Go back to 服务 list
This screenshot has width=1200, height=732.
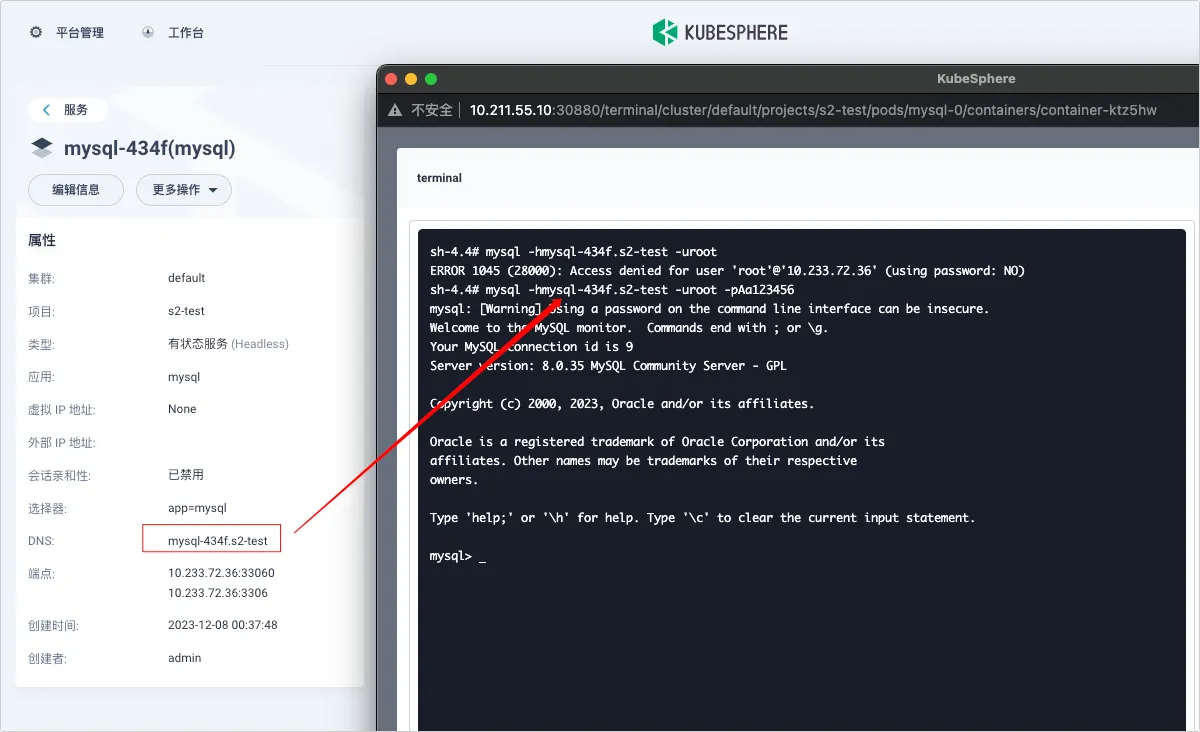tap(67, 110)
